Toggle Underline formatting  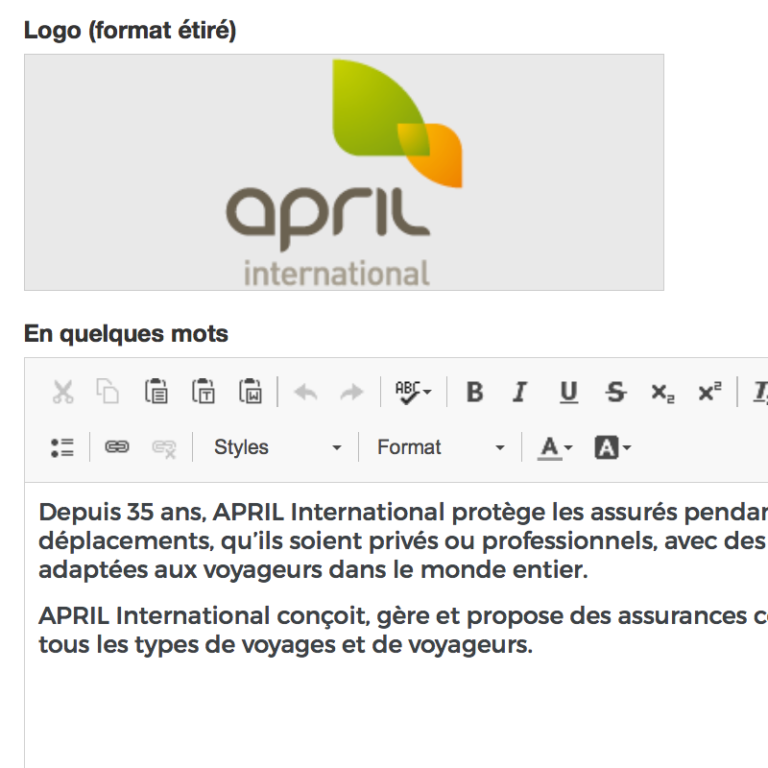tap(568, 392)
